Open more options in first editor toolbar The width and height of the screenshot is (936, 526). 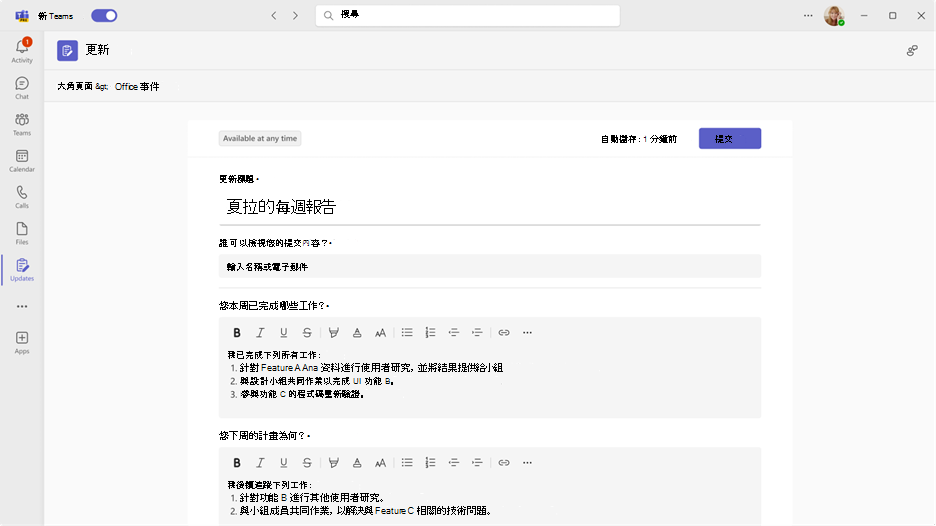coord(527,333)
